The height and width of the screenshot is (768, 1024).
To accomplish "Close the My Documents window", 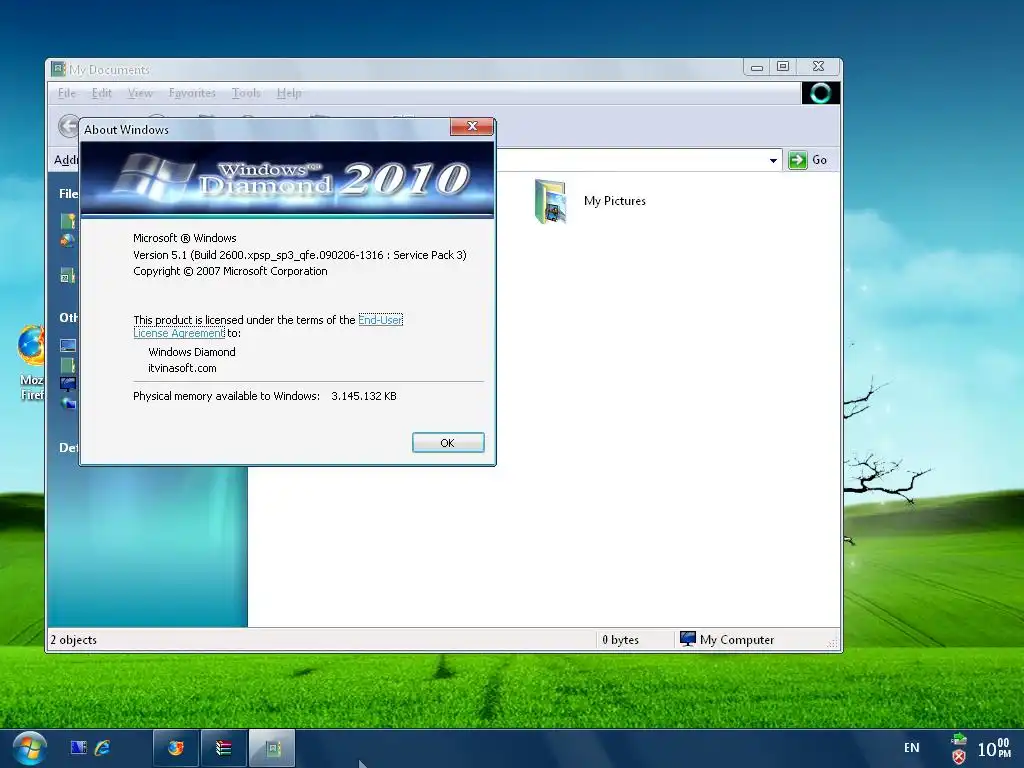I will (818, 67).
